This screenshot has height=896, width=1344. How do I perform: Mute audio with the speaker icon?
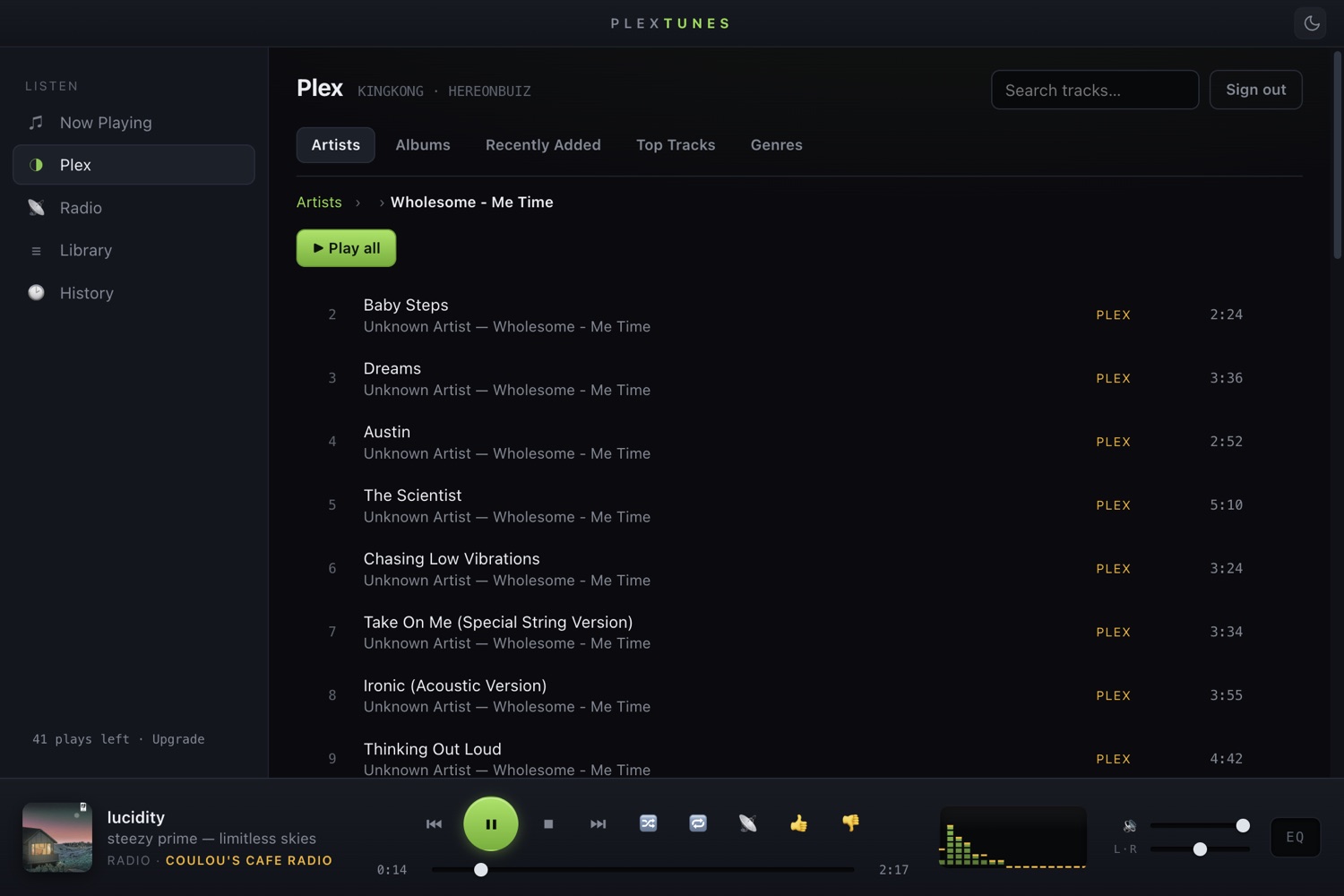(x=1130, y=825)
